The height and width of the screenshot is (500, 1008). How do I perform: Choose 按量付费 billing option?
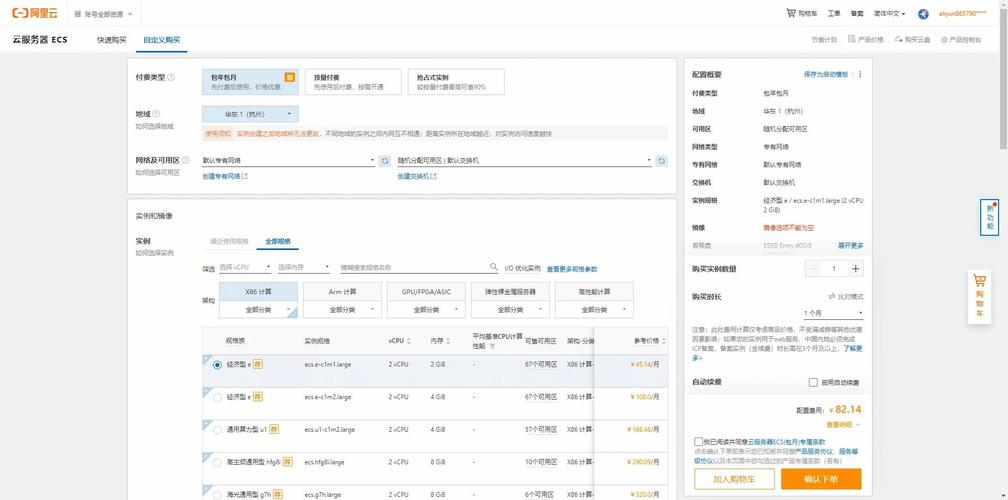click(353, 82)
